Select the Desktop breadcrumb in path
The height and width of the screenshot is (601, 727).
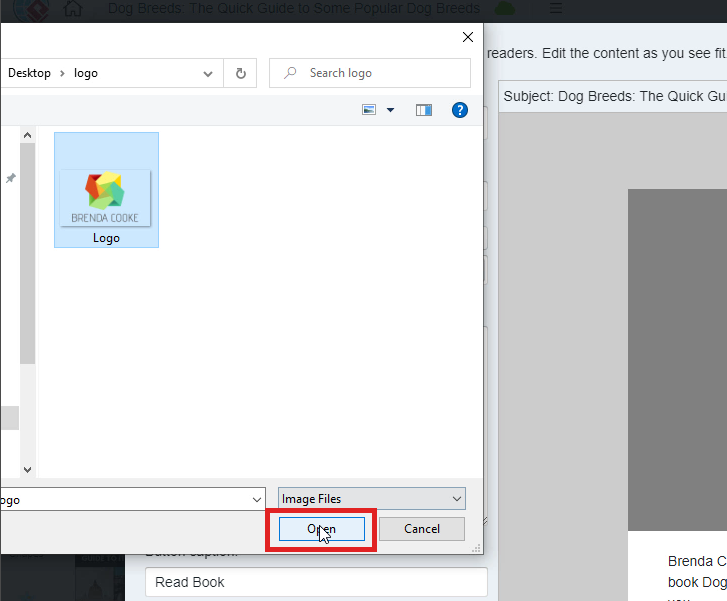coord(29,73)
